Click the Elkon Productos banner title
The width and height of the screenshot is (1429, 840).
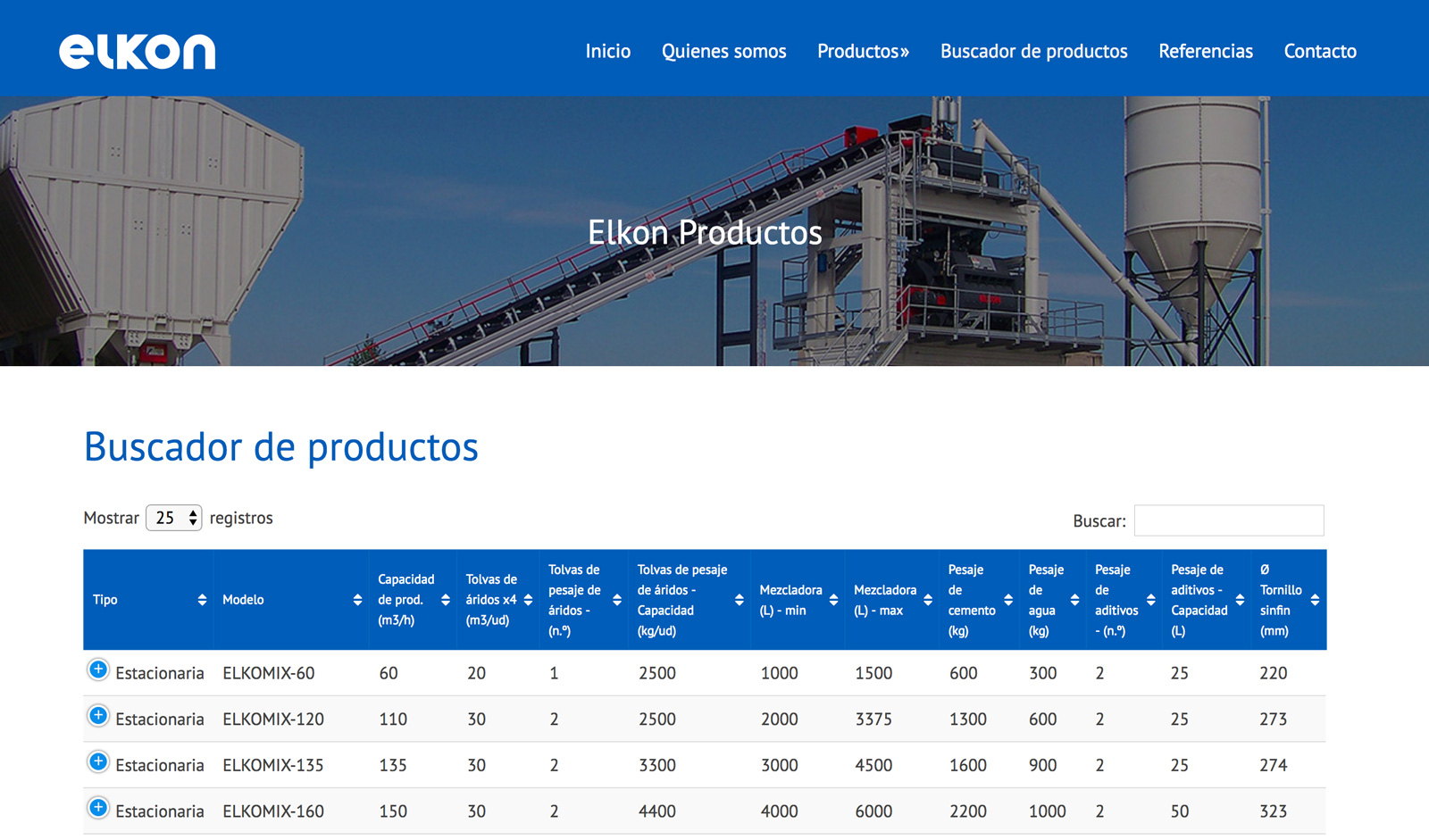pos(705,232)
